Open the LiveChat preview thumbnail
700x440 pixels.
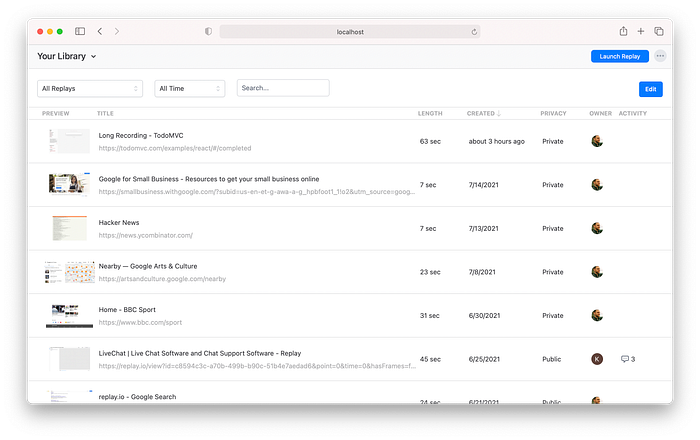[69, 359]
